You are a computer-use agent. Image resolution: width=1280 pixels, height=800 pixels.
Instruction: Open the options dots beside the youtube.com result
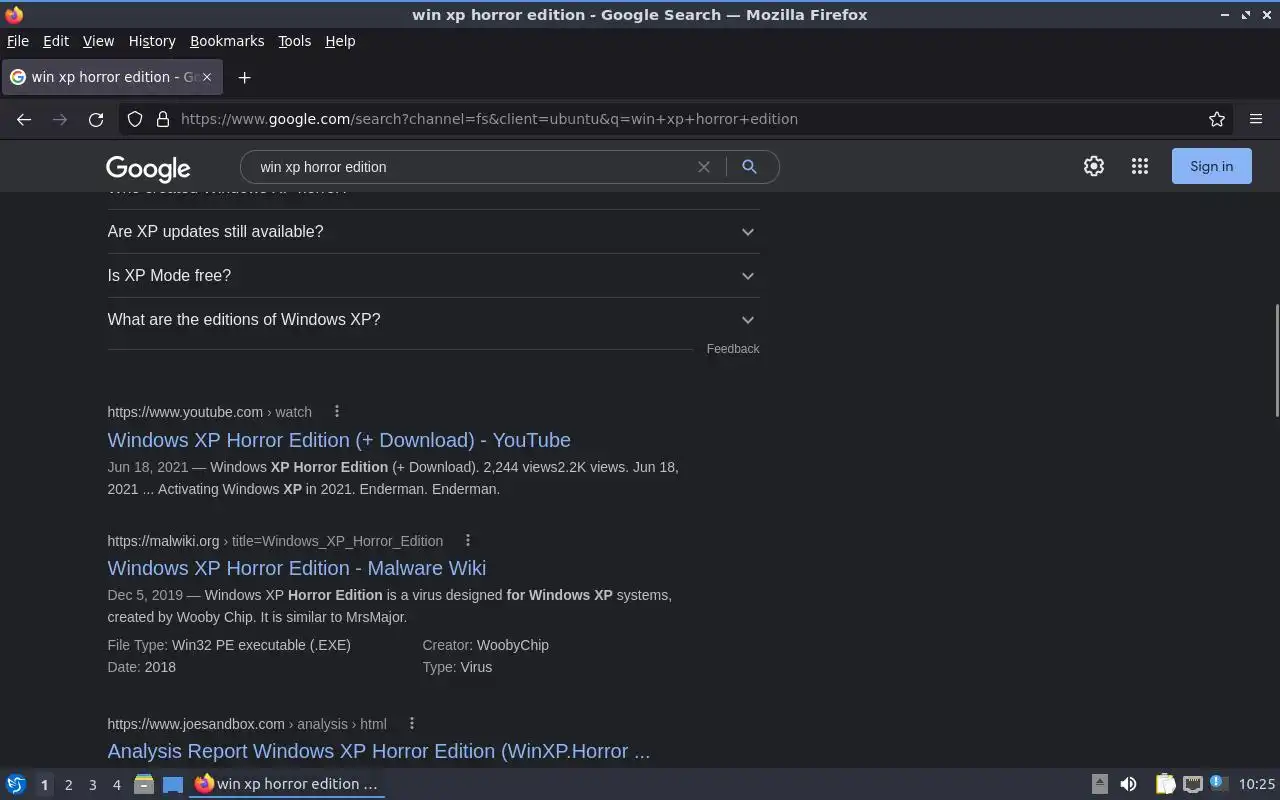pos(337,411)
